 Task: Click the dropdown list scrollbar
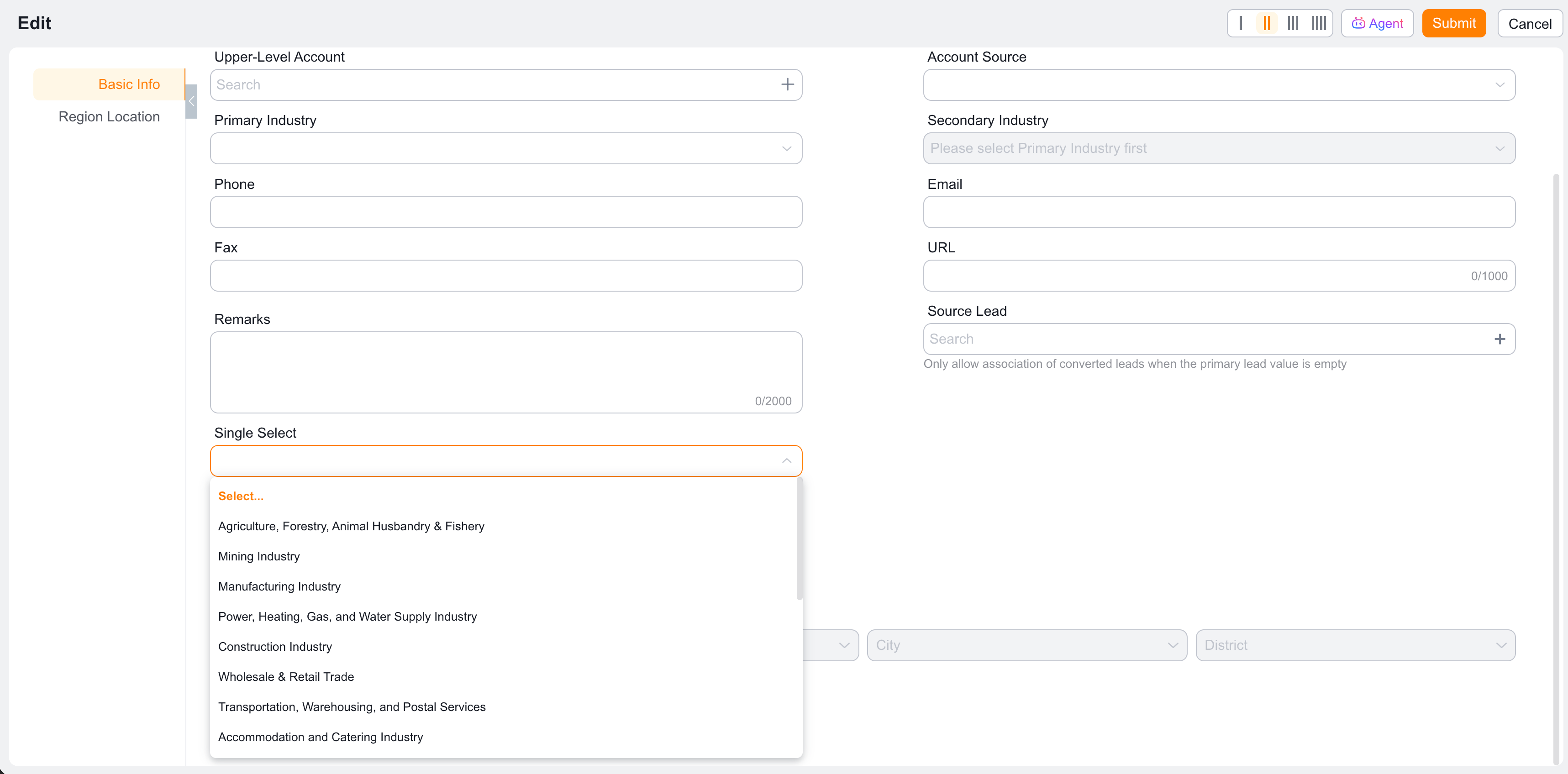tap(799, 539)
